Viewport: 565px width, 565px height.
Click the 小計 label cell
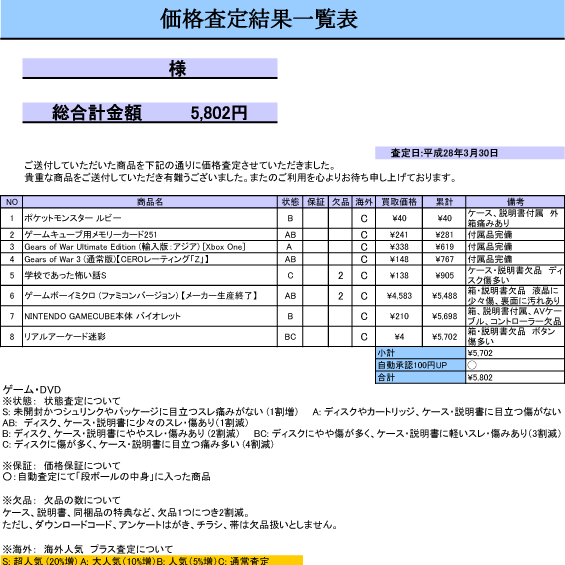pyautogui.click(x=421, y=353)
